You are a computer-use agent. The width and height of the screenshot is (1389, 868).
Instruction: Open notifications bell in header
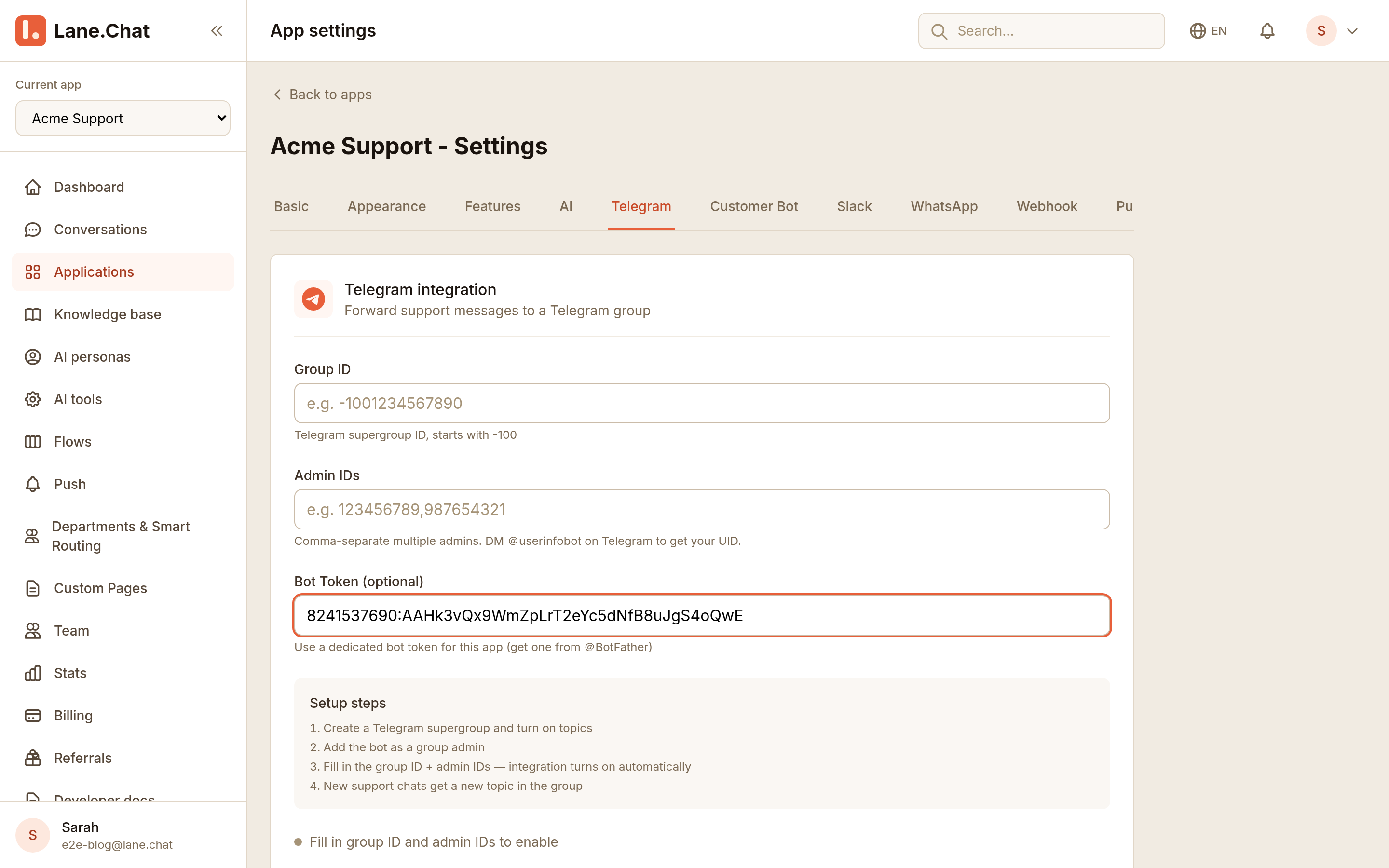[x=1267, y=31]
